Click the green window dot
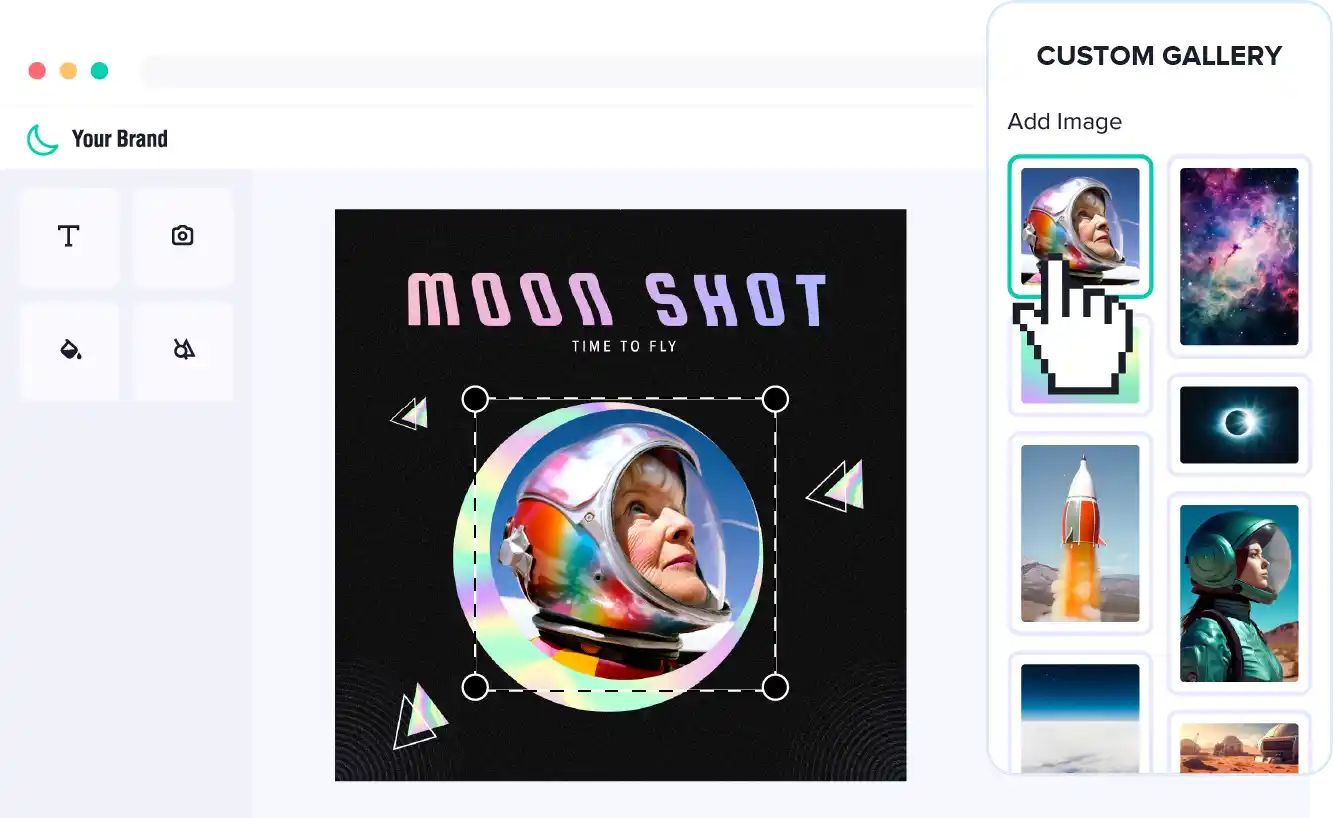Viewport: 1333px width, 818px height. pyautogui.click(x=99, y=71)
